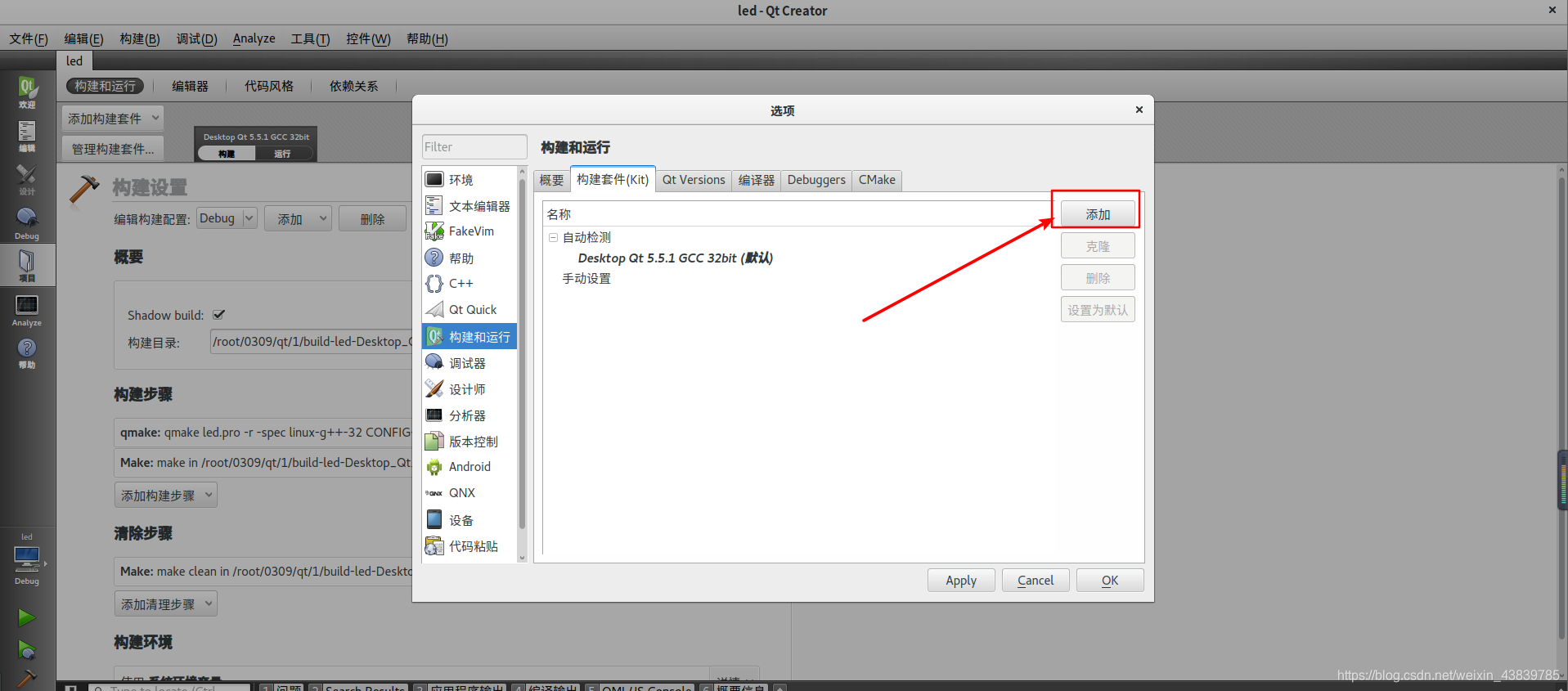Select Run settings in kit selector

[x=282, y=154]
